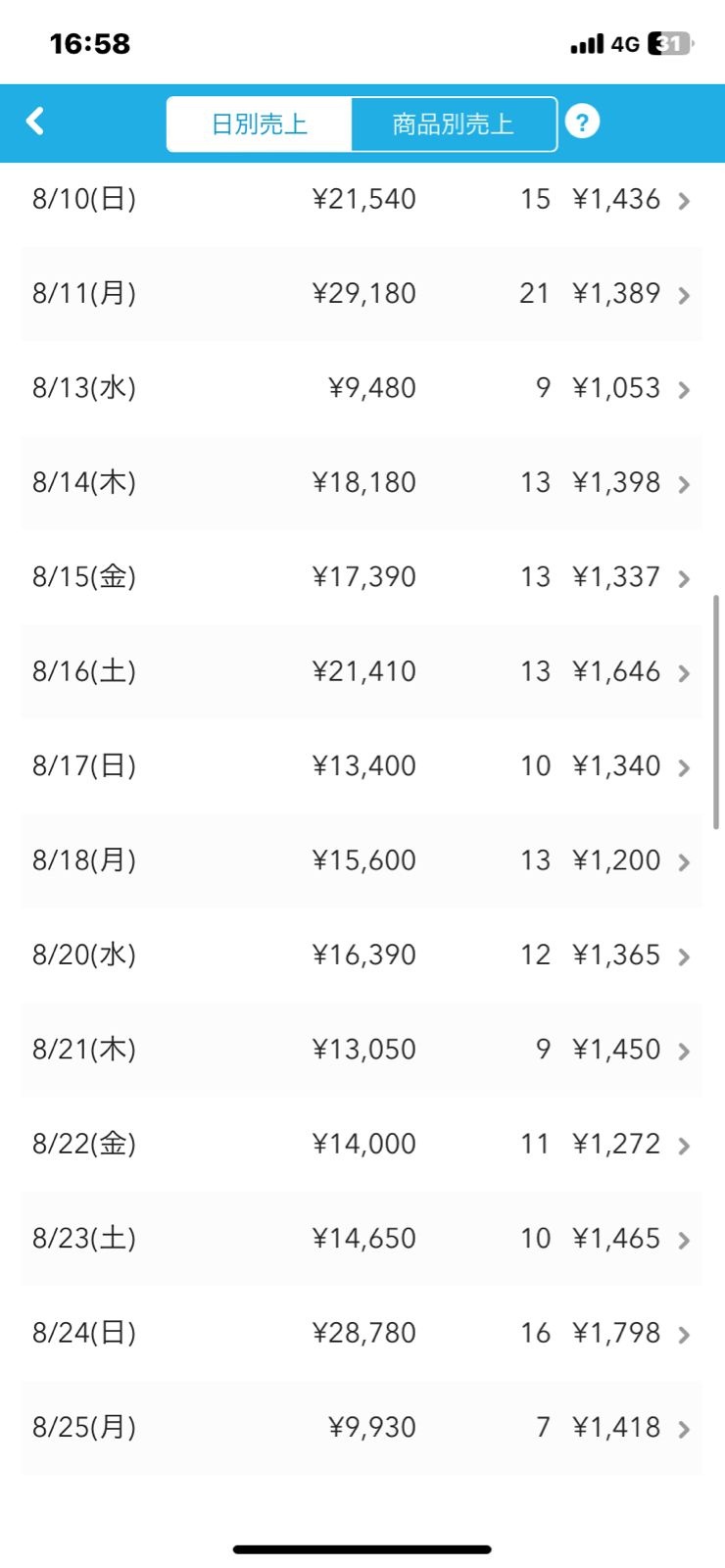725x1568 pixels.
Task: Tap the back arrow icon
Action: [35, 122]
